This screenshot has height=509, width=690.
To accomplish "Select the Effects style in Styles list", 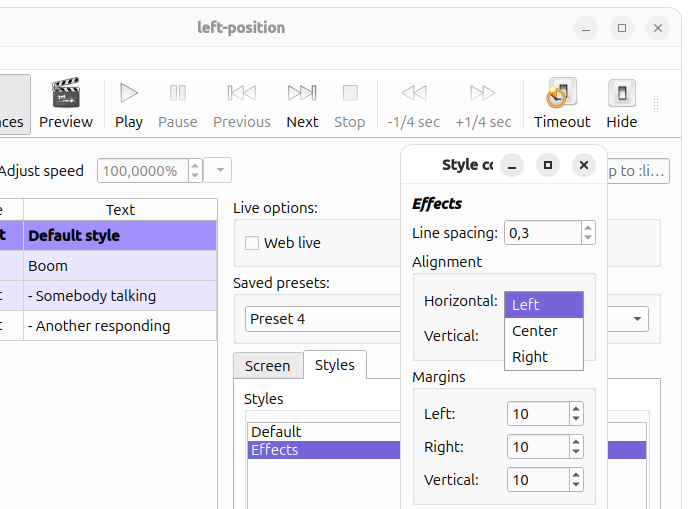I will pos(324,450).
